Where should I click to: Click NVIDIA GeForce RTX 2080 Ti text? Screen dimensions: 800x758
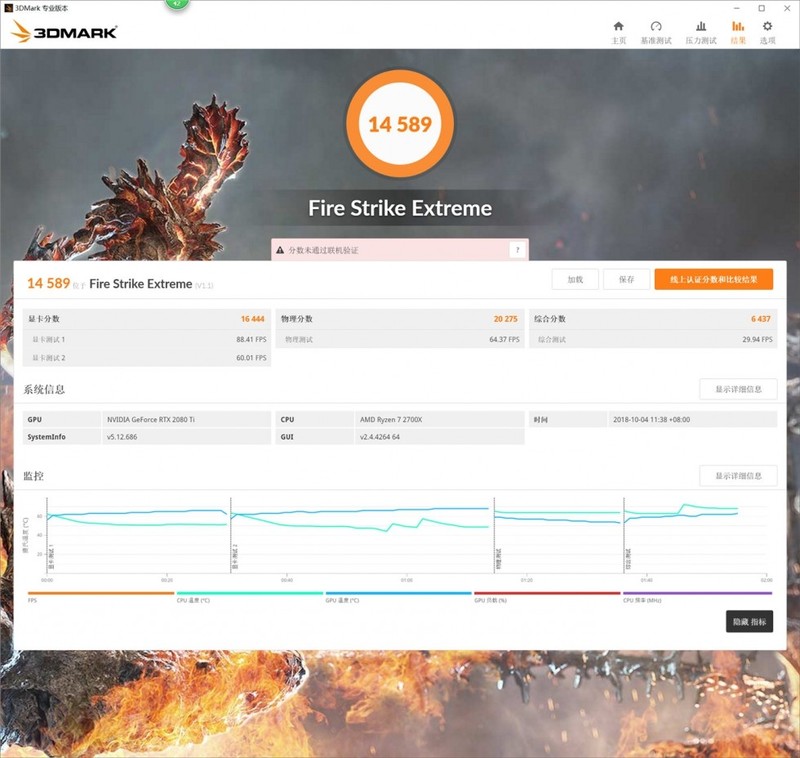tap(151, 419)
